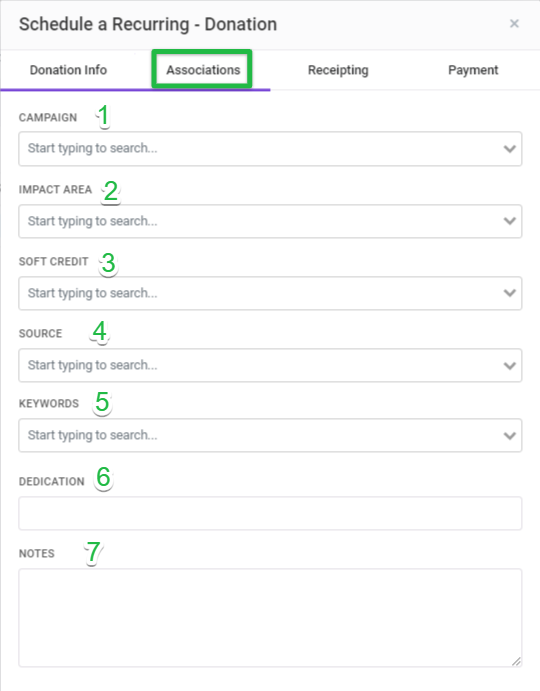Select the Payment tab
This screenshot has height=691, width=540.
[473, 70]
